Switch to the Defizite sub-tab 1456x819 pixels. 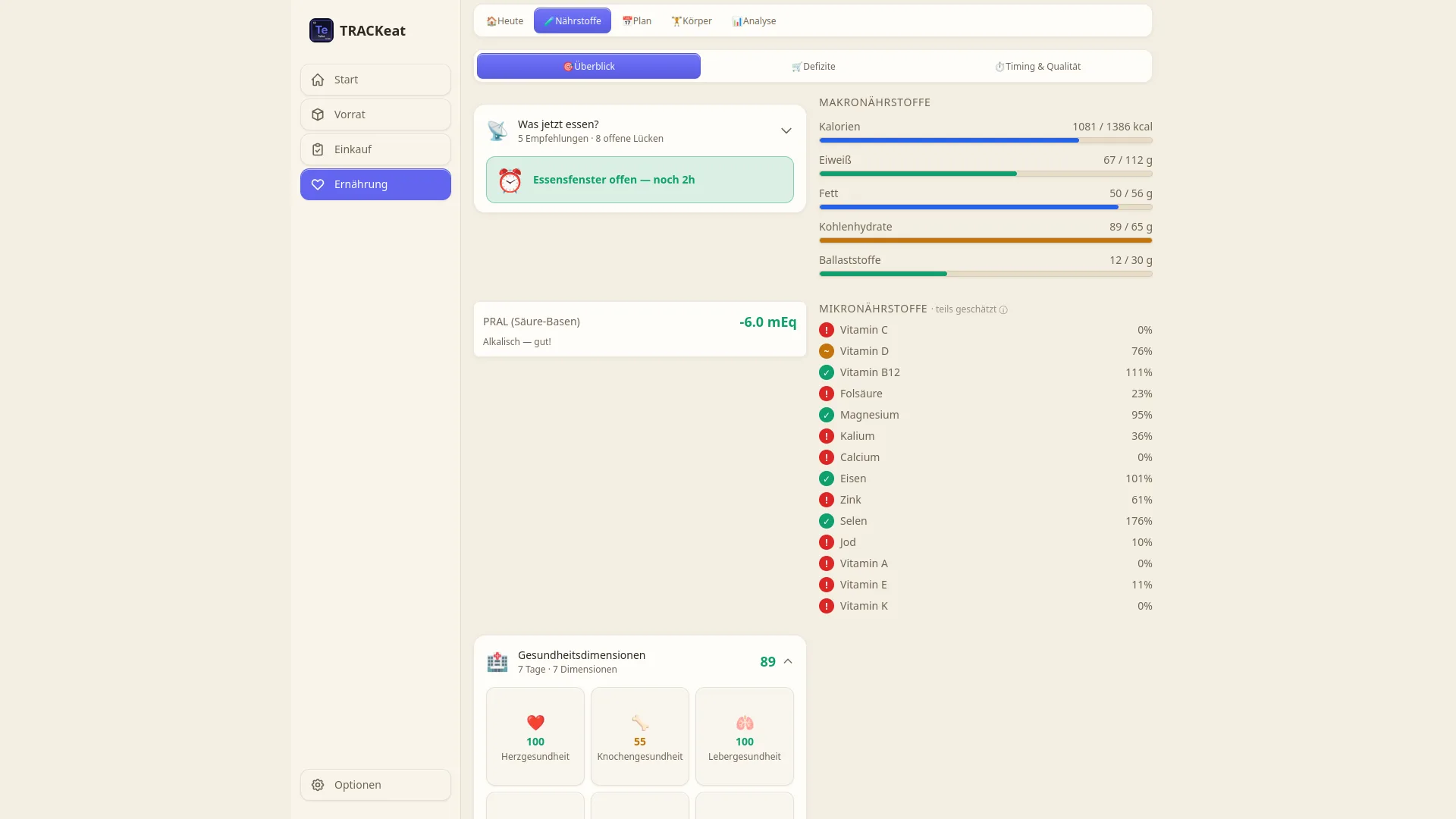[x=813, y=66]
